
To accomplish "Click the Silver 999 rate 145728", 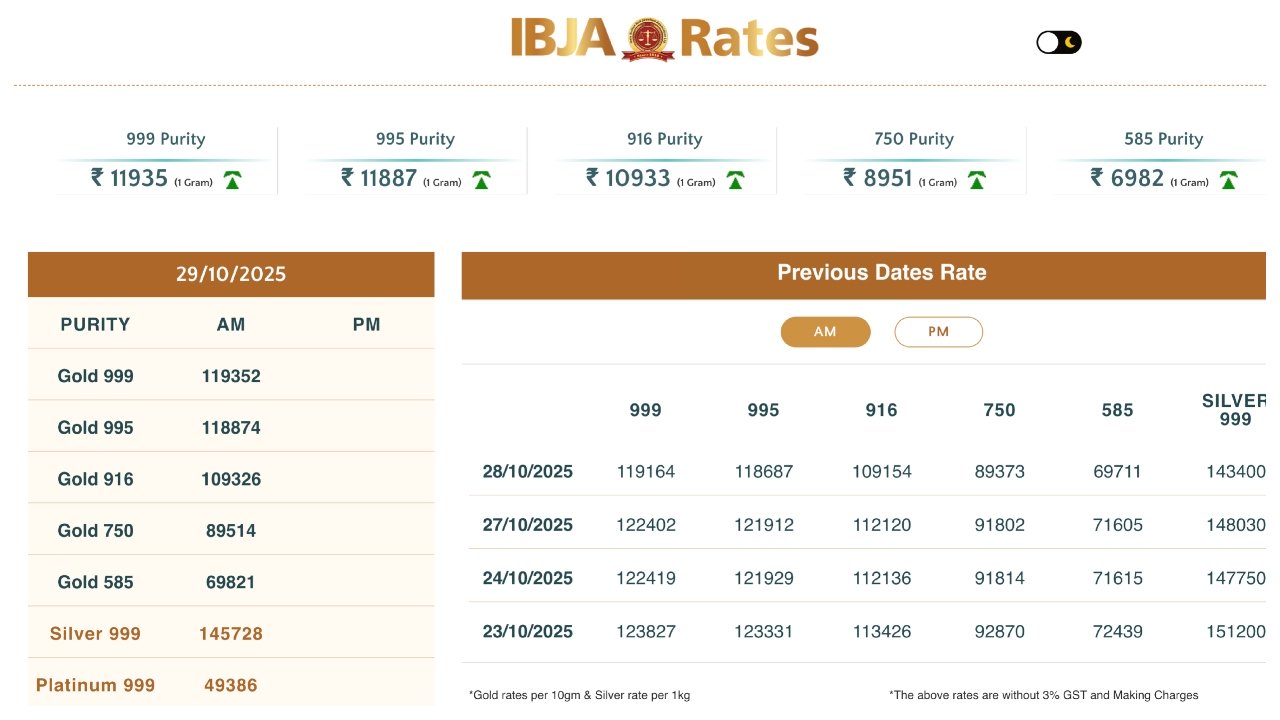I will click(x=231, y=634).
